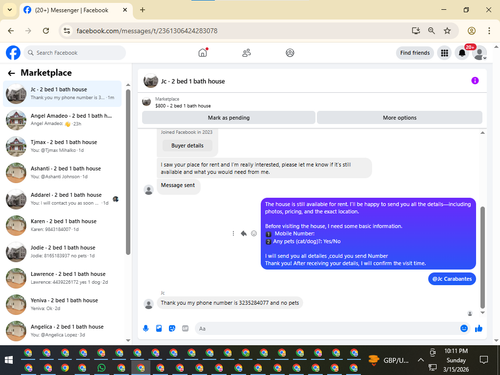Click Jc's avatar beside the phone number message
Viewport: 500px width, 375px height.
pos(148,304)
